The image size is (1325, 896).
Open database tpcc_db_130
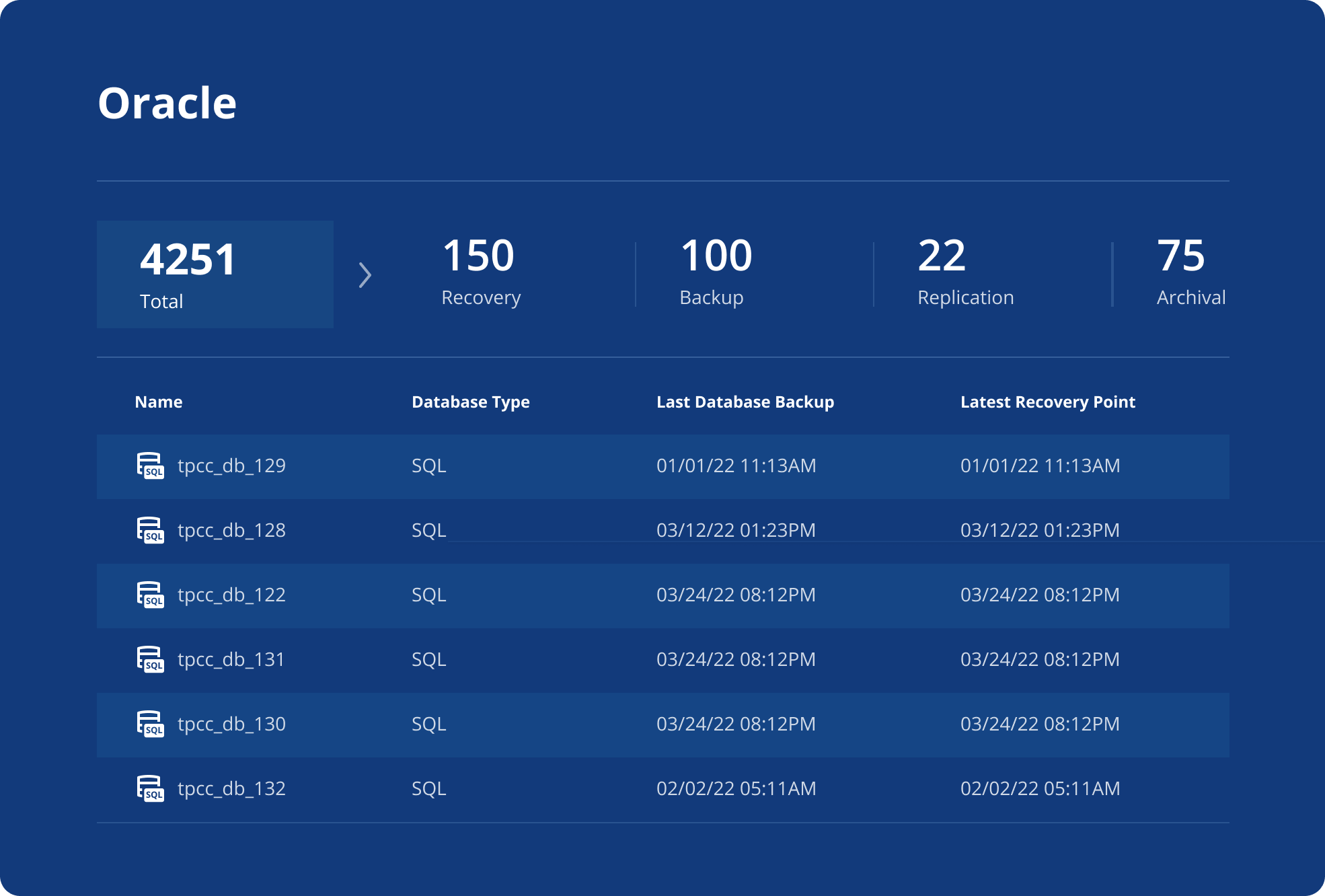[231, 724]
